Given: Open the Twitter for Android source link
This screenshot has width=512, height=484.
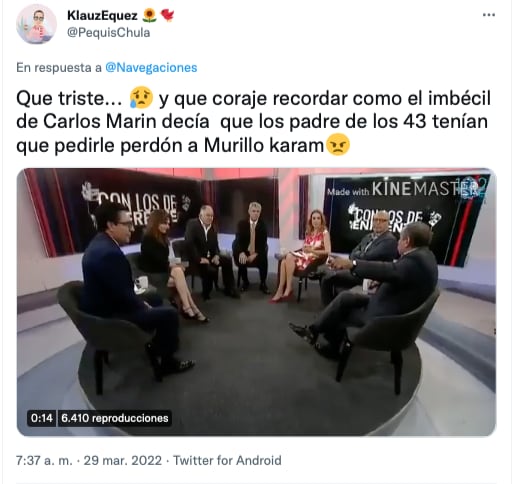Looking at the screenshot, I should pos(227,460).
